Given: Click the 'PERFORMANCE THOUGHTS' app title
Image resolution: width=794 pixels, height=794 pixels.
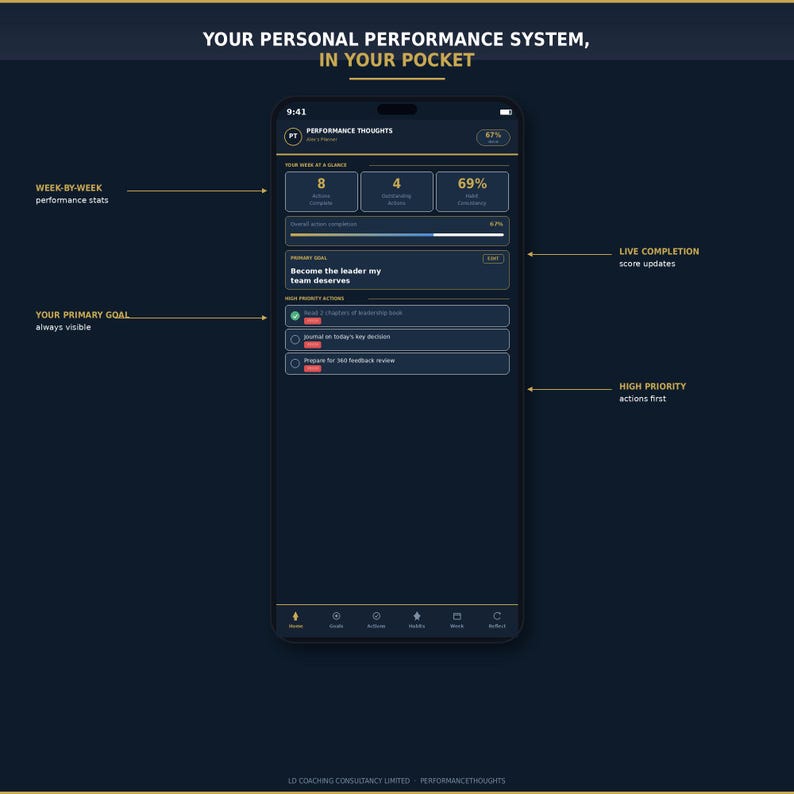Looking at the screenshot, I should pos(349,131).
